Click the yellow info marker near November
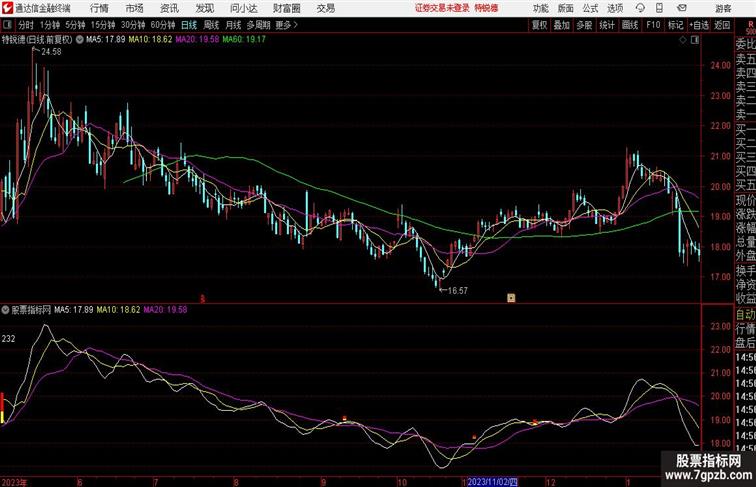 pyautogui.click(x=511, y=298)
